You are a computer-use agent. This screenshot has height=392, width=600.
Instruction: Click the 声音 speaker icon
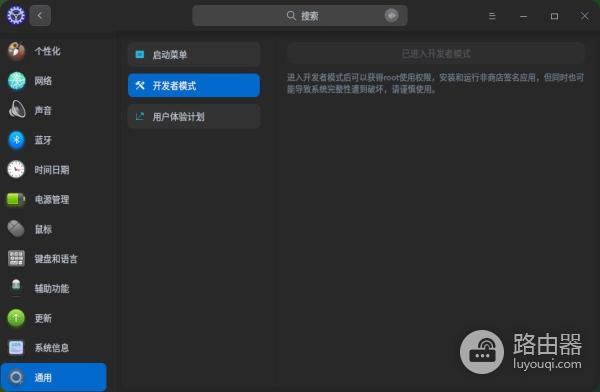[16, 110]
